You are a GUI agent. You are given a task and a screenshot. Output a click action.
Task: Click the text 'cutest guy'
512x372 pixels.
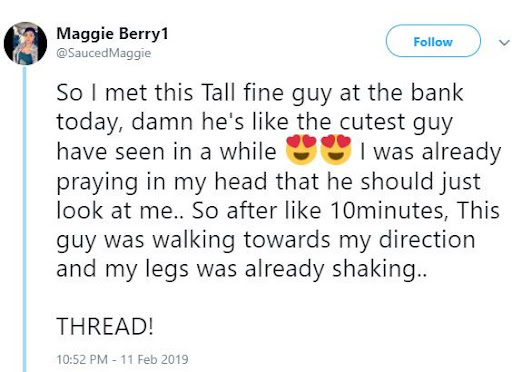396,122
